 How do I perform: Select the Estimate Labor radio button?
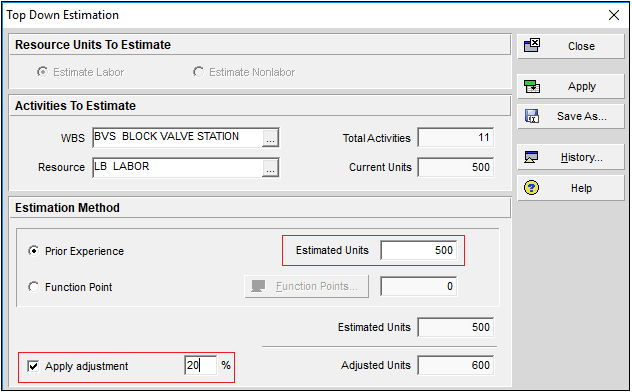click(42, 72)
